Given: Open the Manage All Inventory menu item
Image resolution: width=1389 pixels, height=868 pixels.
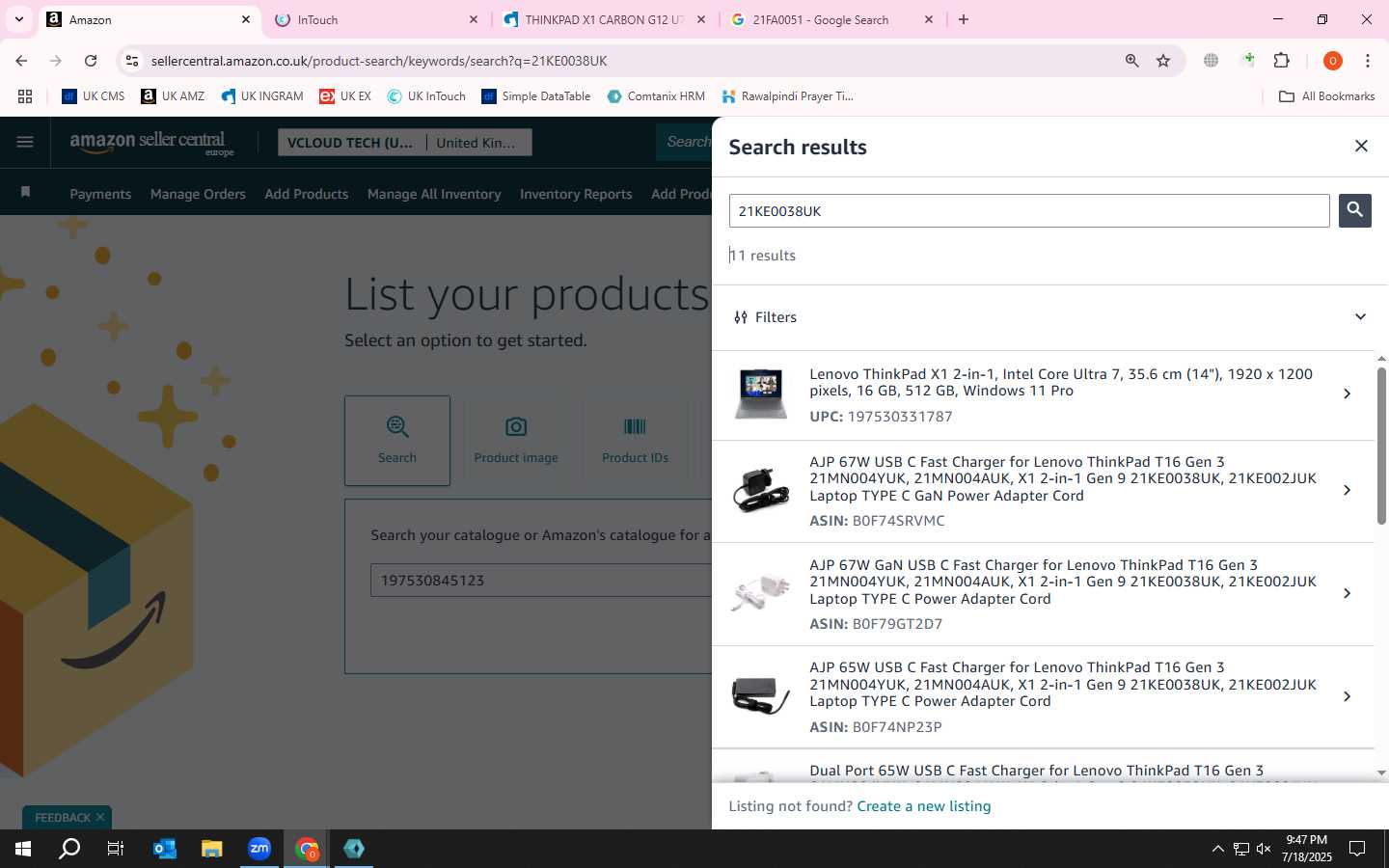Looking at the screenshot, I should click(434, 194).
